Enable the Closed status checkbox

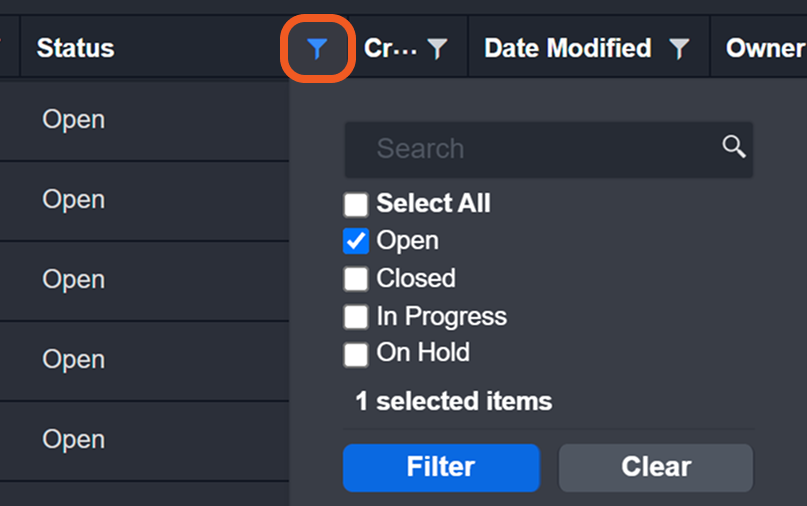(x=356, y=278)
